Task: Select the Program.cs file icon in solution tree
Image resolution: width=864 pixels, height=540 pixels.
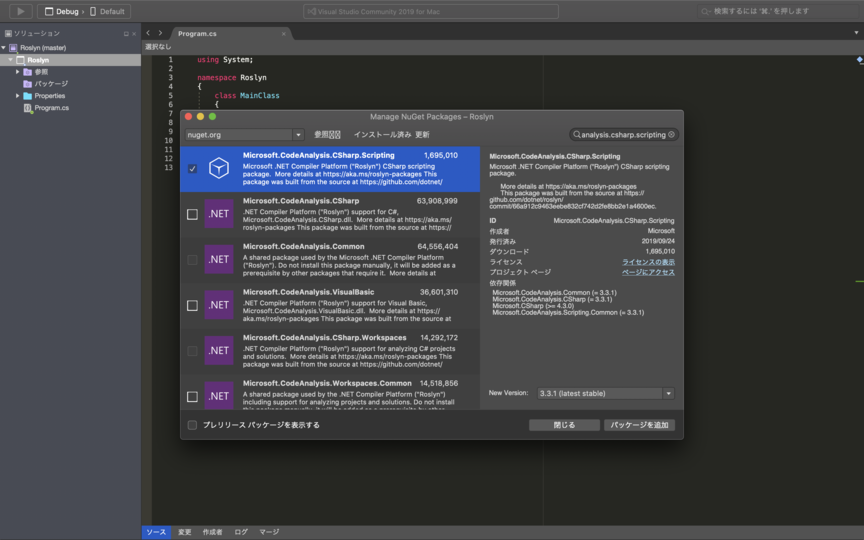Action: coord(28,108)
